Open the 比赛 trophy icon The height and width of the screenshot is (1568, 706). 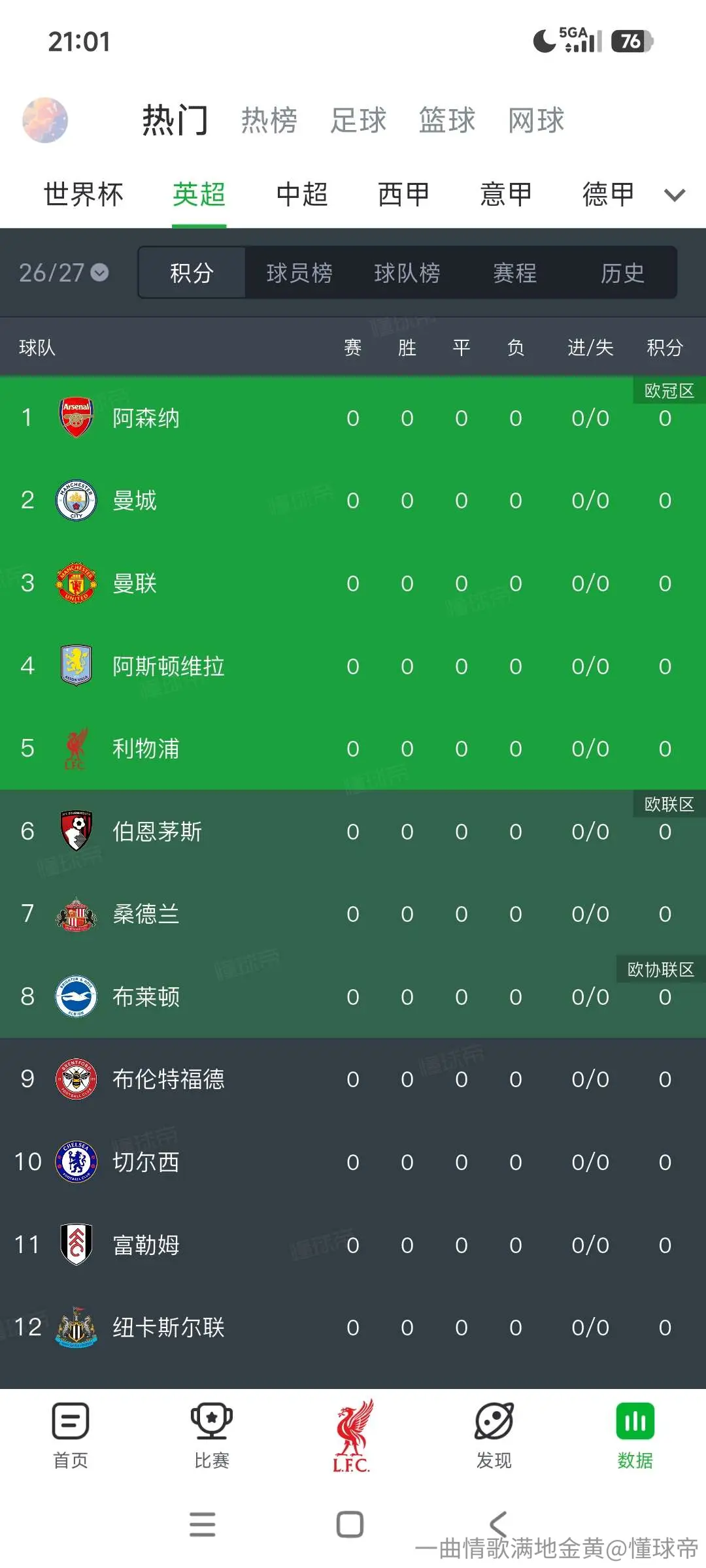pos(212,1422)
